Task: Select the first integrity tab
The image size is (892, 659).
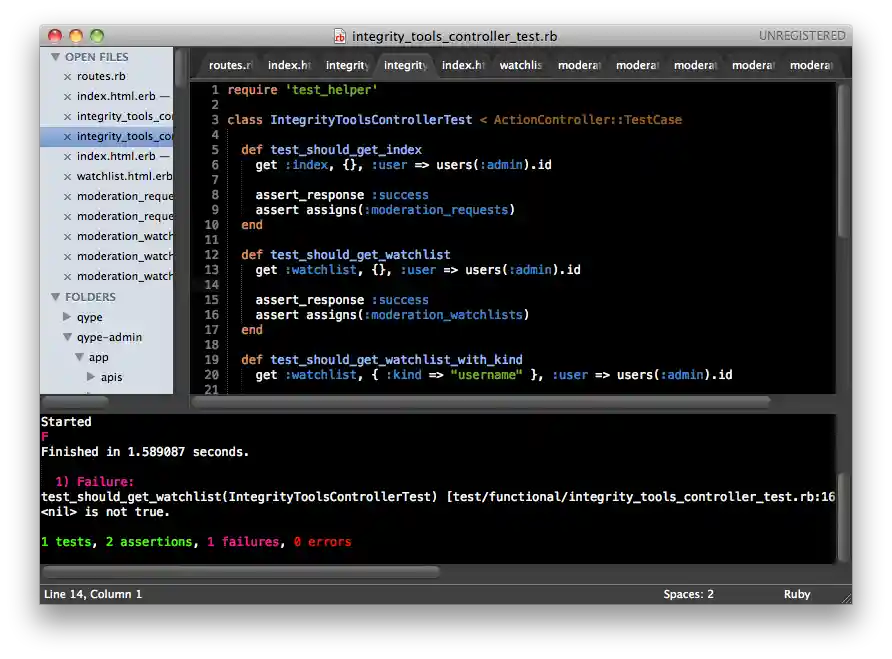Action: click(347, 64)
